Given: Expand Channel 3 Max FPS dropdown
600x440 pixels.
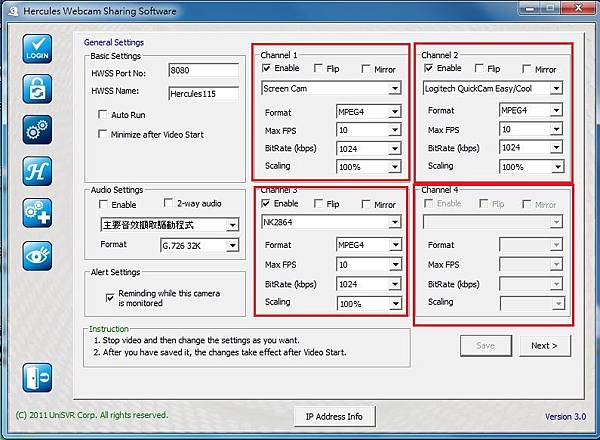Looking at the screenshot, I should pos(368,264).
